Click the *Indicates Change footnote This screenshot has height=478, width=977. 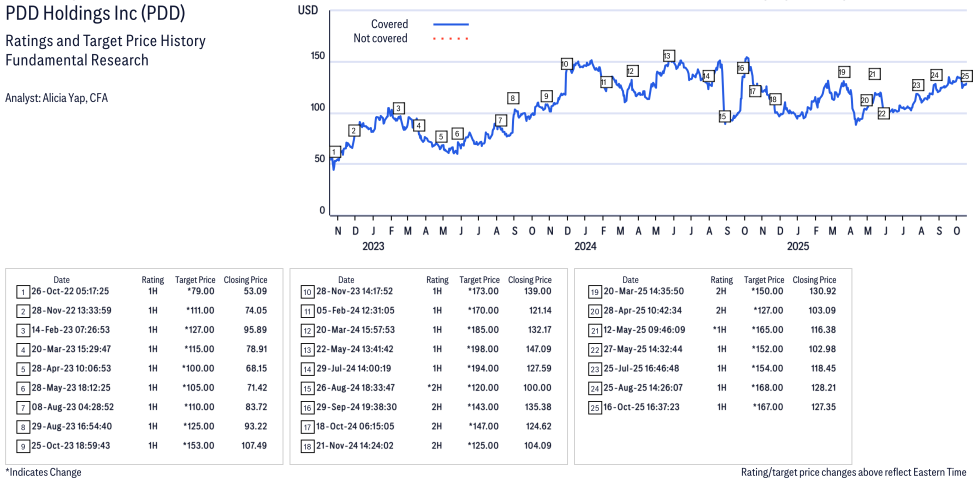[44, 471]
